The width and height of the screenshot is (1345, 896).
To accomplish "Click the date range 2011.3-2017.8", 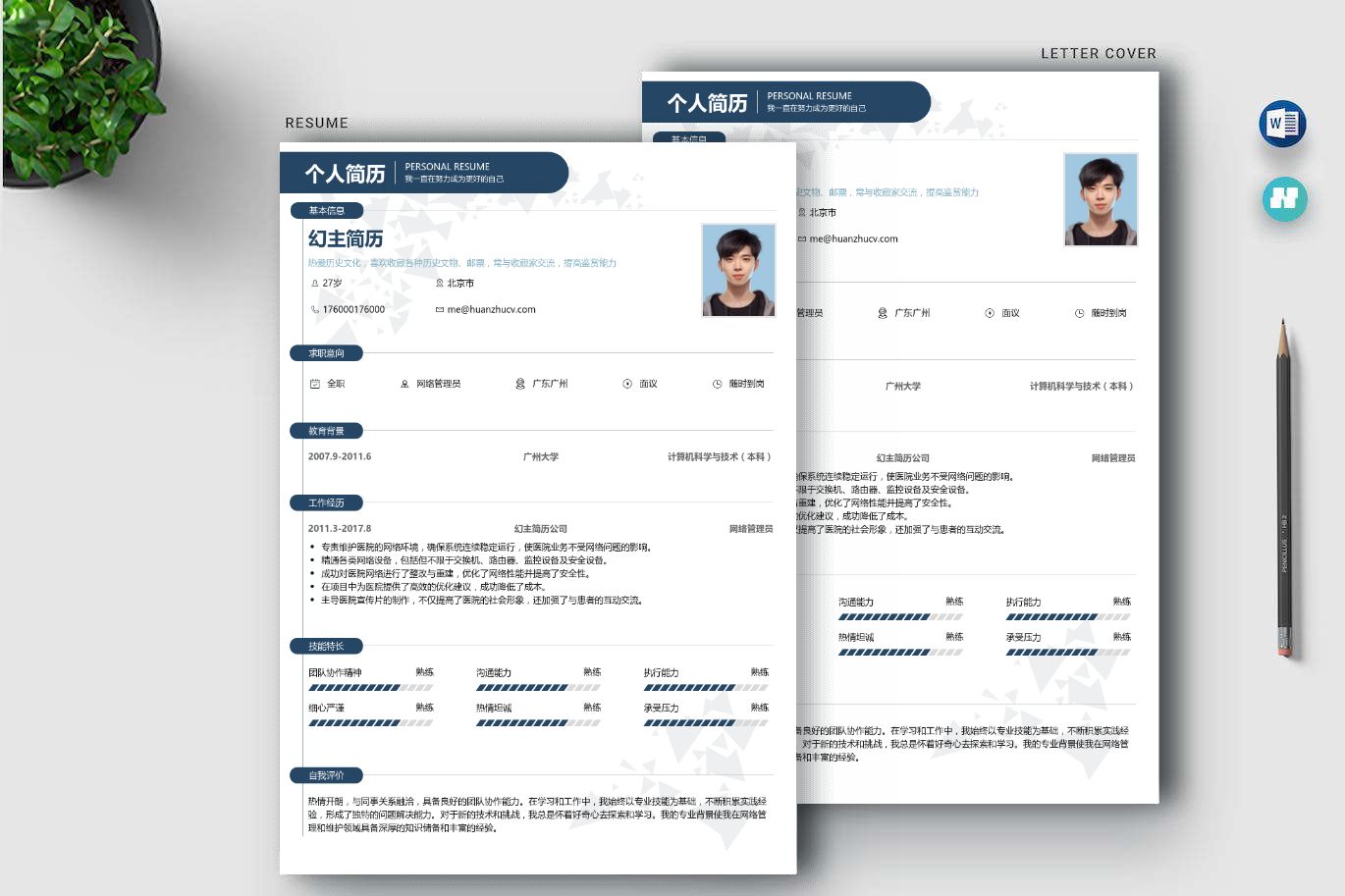I will (x=340, y=529).
